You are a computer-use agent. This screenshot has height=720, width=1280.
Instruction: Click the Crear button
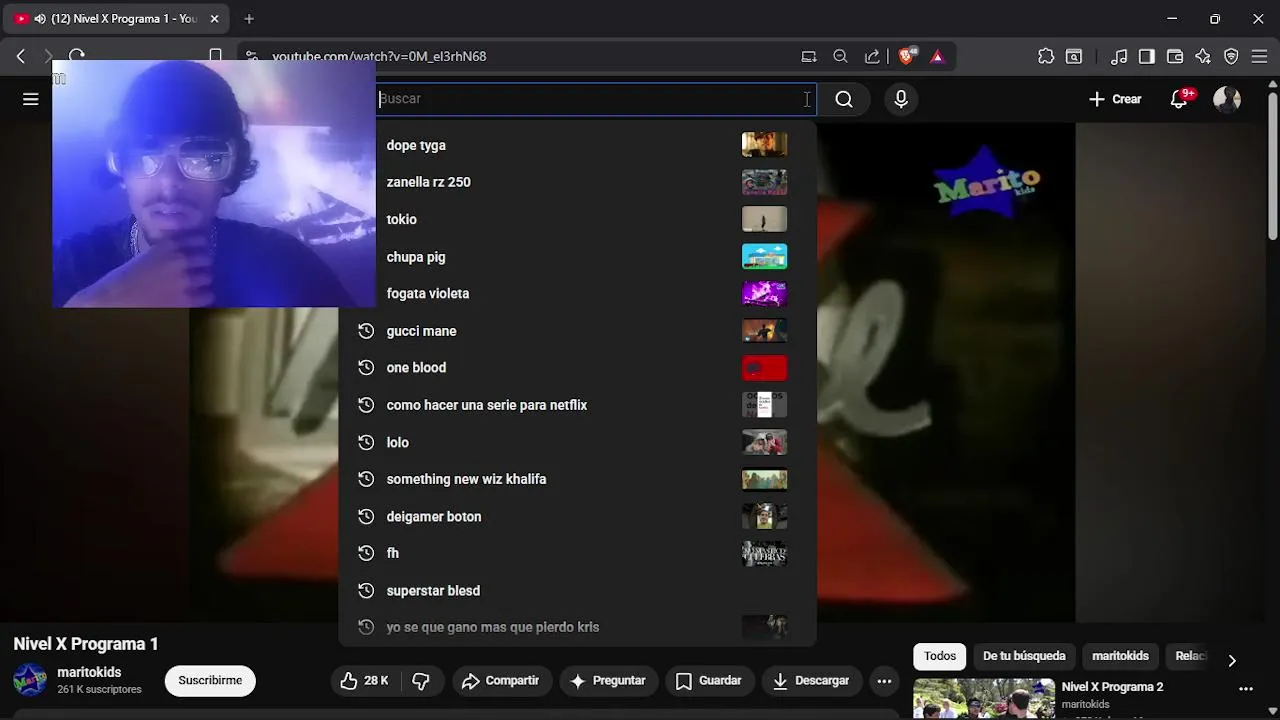[x=1115, y=99]
